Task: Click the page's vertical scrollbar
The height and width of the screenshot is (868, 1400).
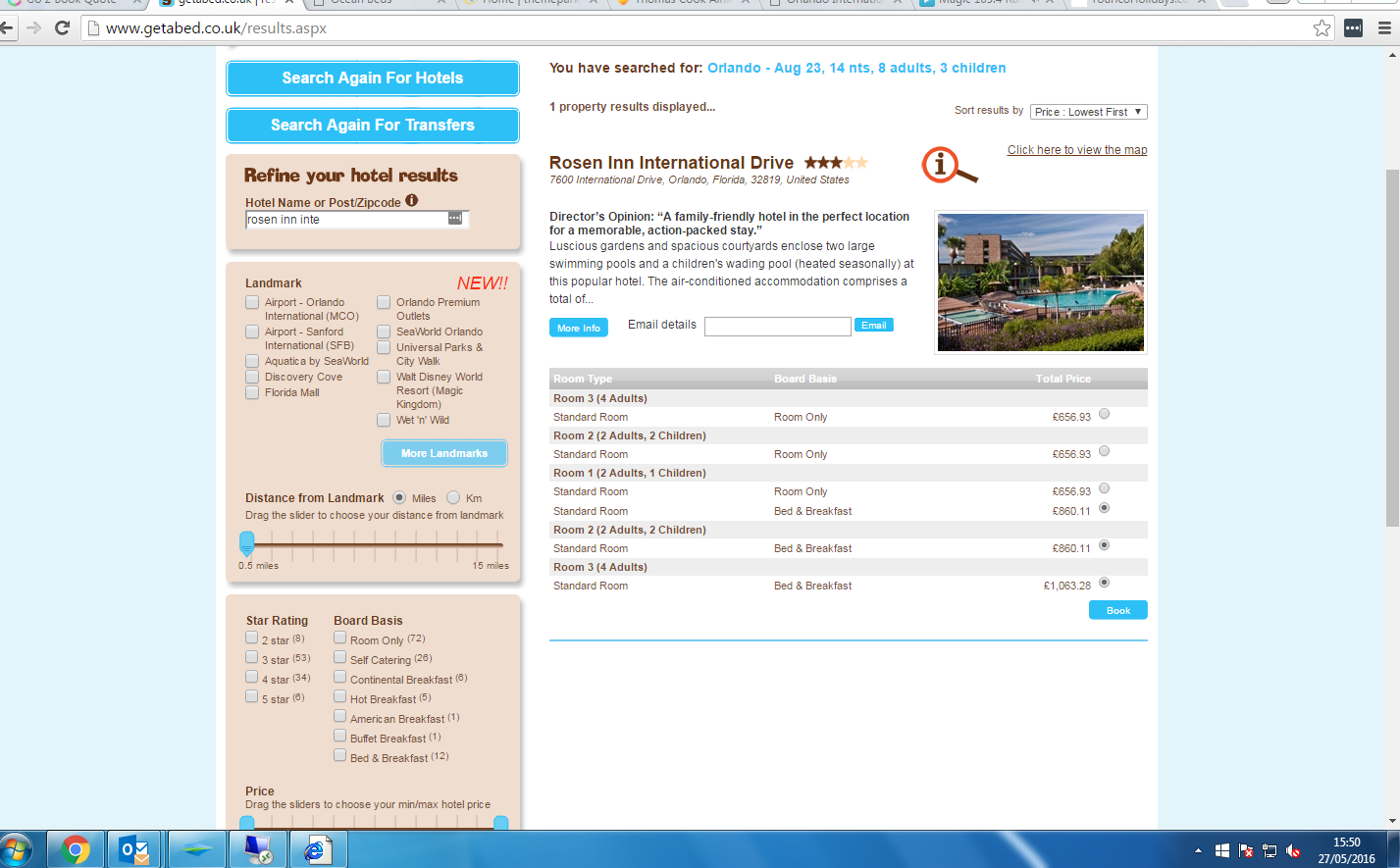Action: pos(1392,348)
